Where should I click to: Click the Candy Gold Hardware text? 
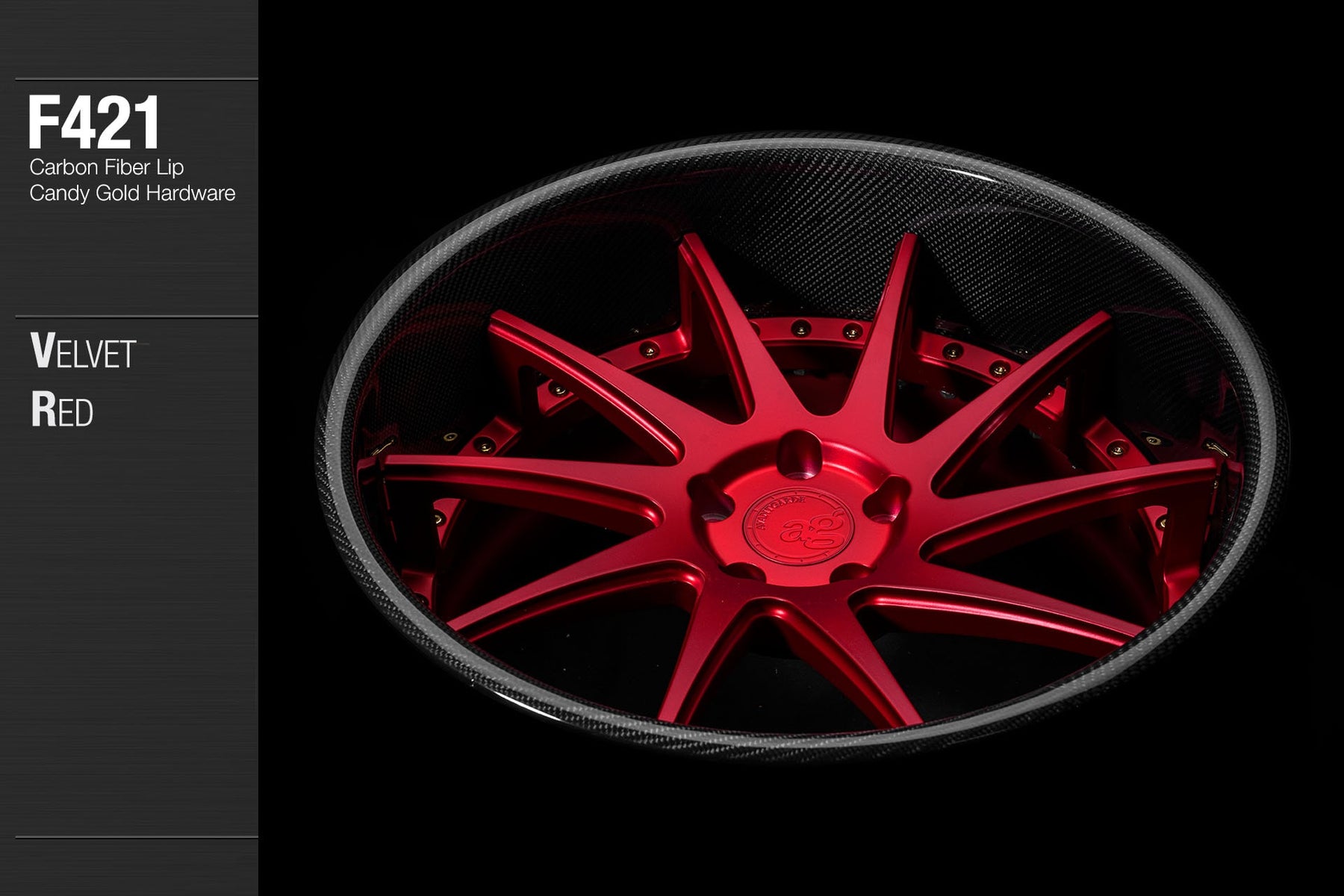click(132, 193)
